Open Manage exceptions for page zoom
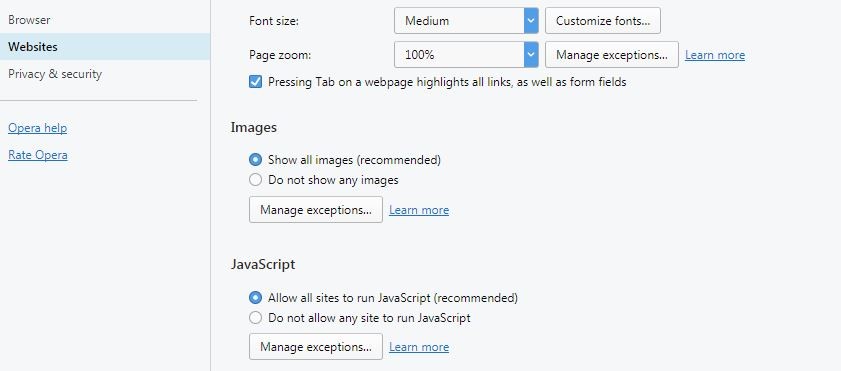841x371 pixels. (612, 55)
